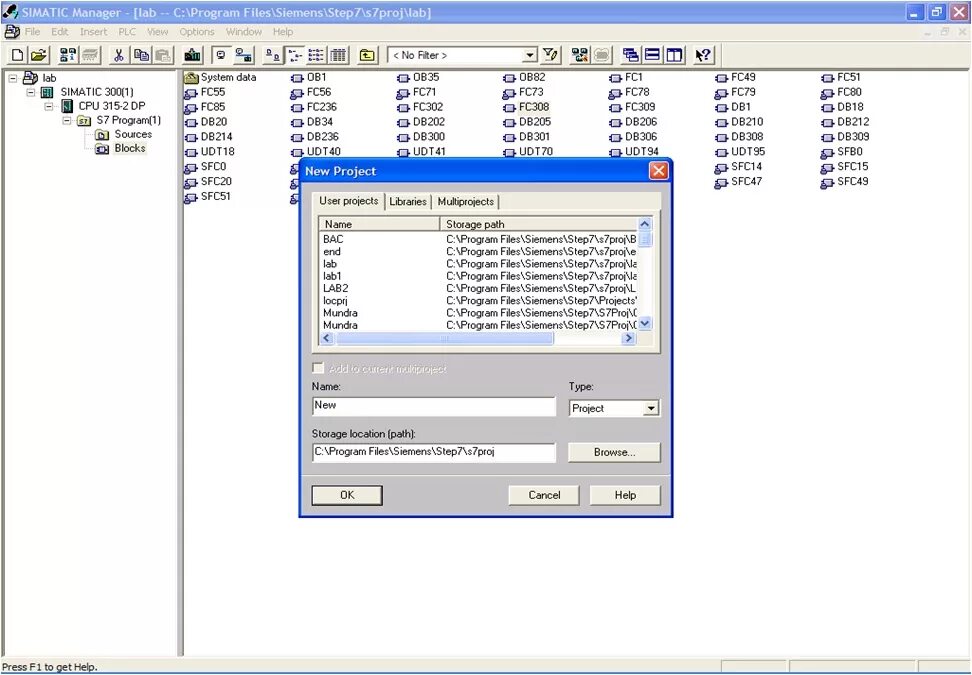
Task: Click the Tile Horizontally toolbar icon
Action: [x=652, y=55]
